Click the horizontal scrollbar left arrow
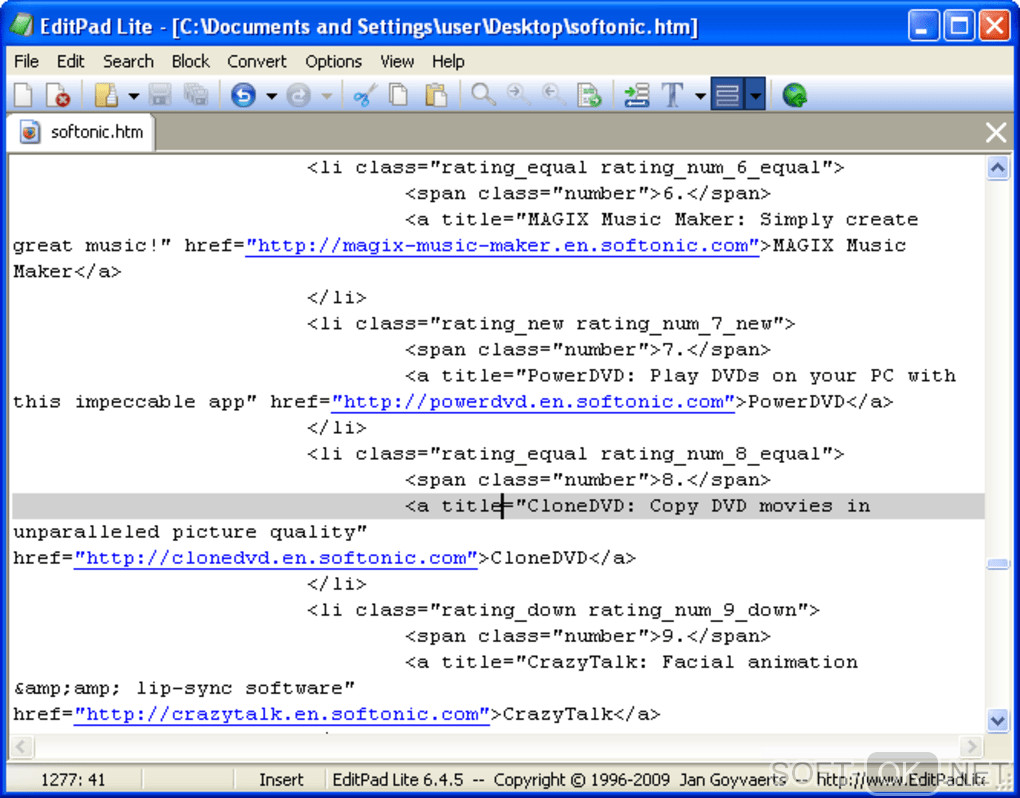The width and height of the screenshot is (1020, 798). [x=21, y=746]
